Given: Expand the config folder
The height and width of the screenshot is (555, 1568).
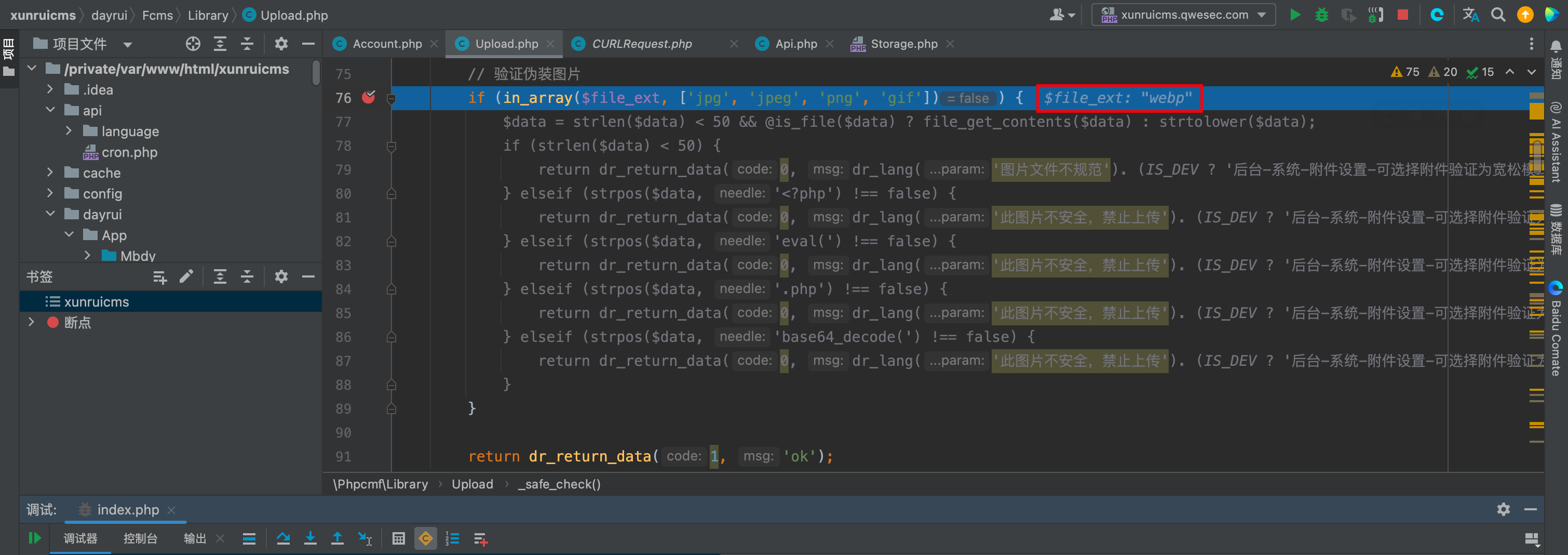Looking at the screenshot, I should pyautogui.click(x=50, y=193).
